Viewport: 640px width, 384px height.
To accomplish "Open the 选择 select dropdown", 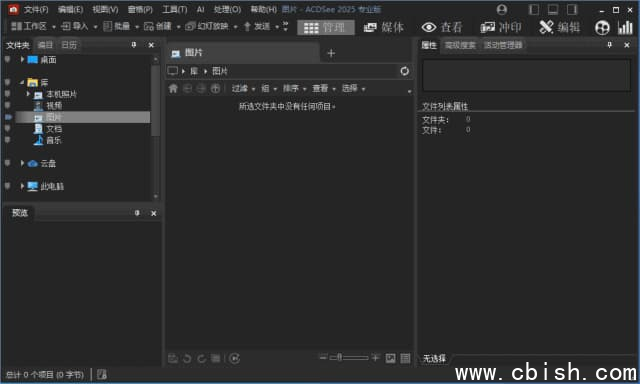I will (x=353, y=89).
